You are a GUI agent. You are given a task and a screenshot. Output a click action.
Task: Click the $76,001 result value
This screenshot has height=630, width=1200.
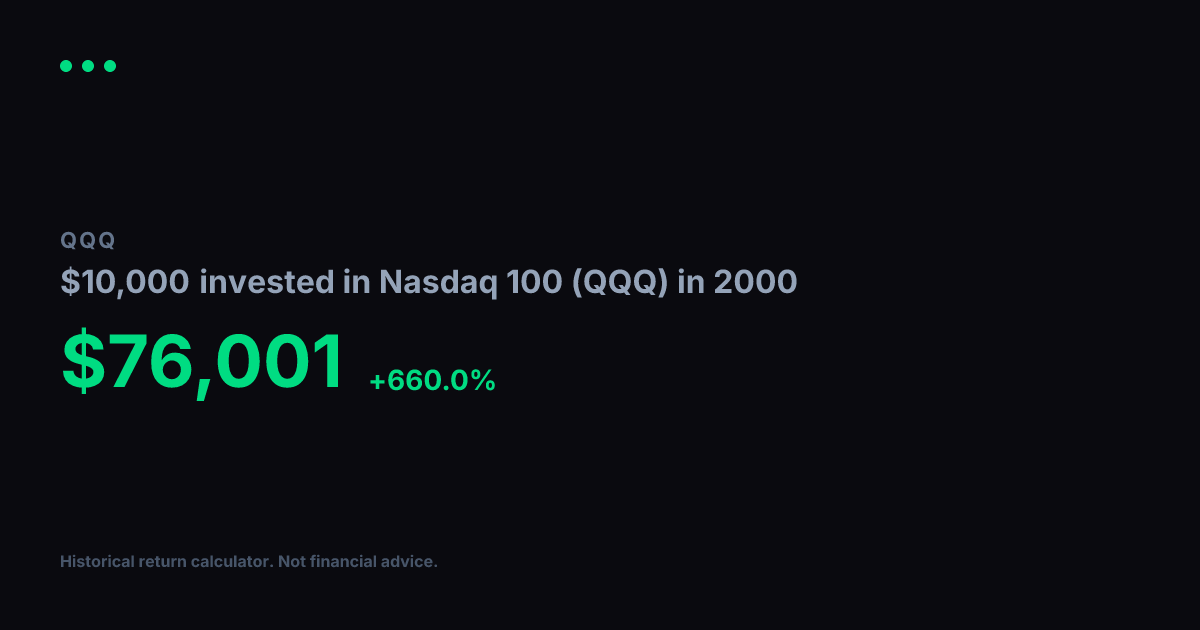[x=203, y=362]
